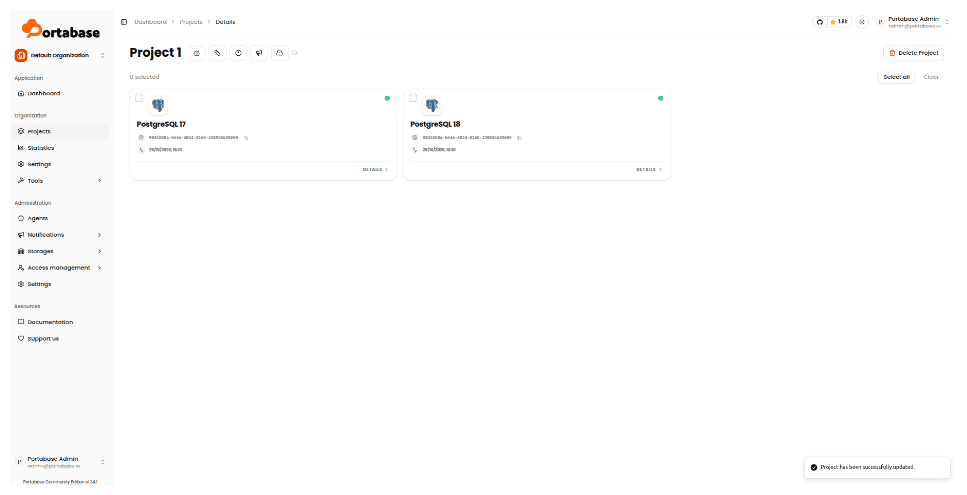Click the 0 selected label
Screen dimensions: 967x495
(144, 77)
